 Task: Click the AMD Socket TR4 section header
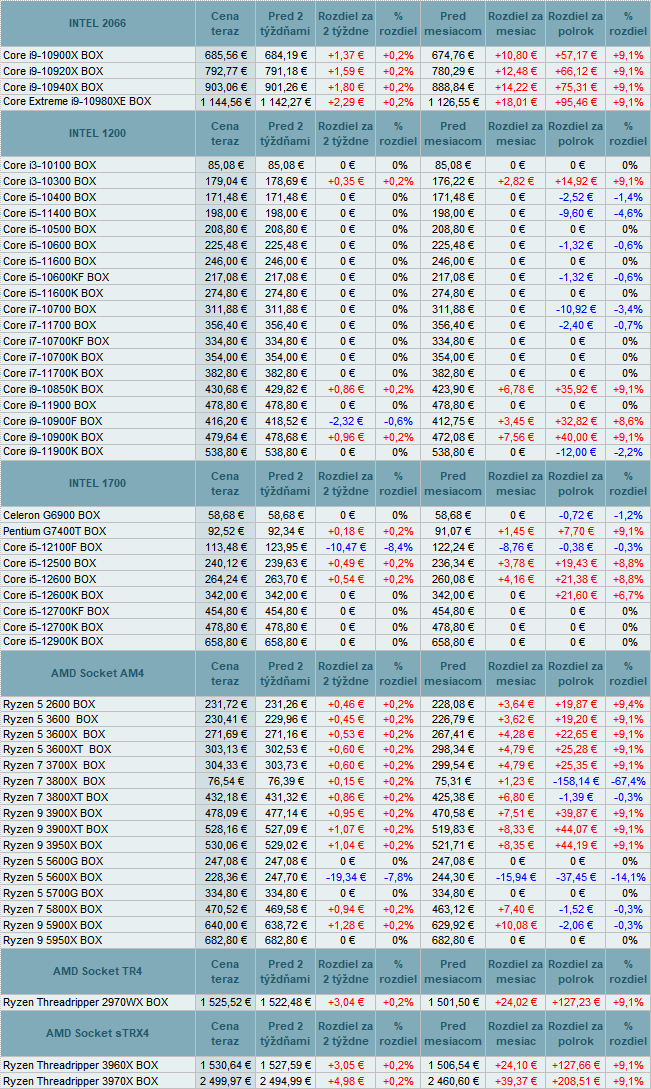tap(97, 971)
